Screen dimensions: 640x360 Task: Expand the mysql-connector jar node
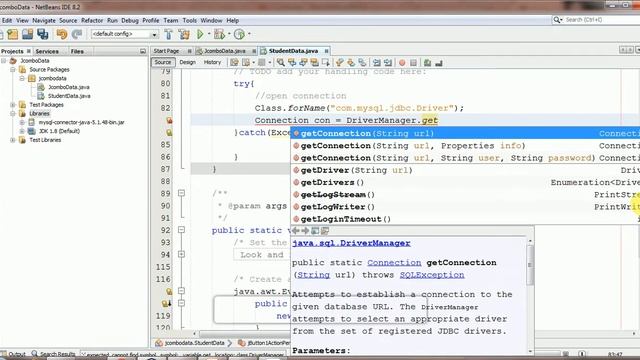(x=22, y=122)
